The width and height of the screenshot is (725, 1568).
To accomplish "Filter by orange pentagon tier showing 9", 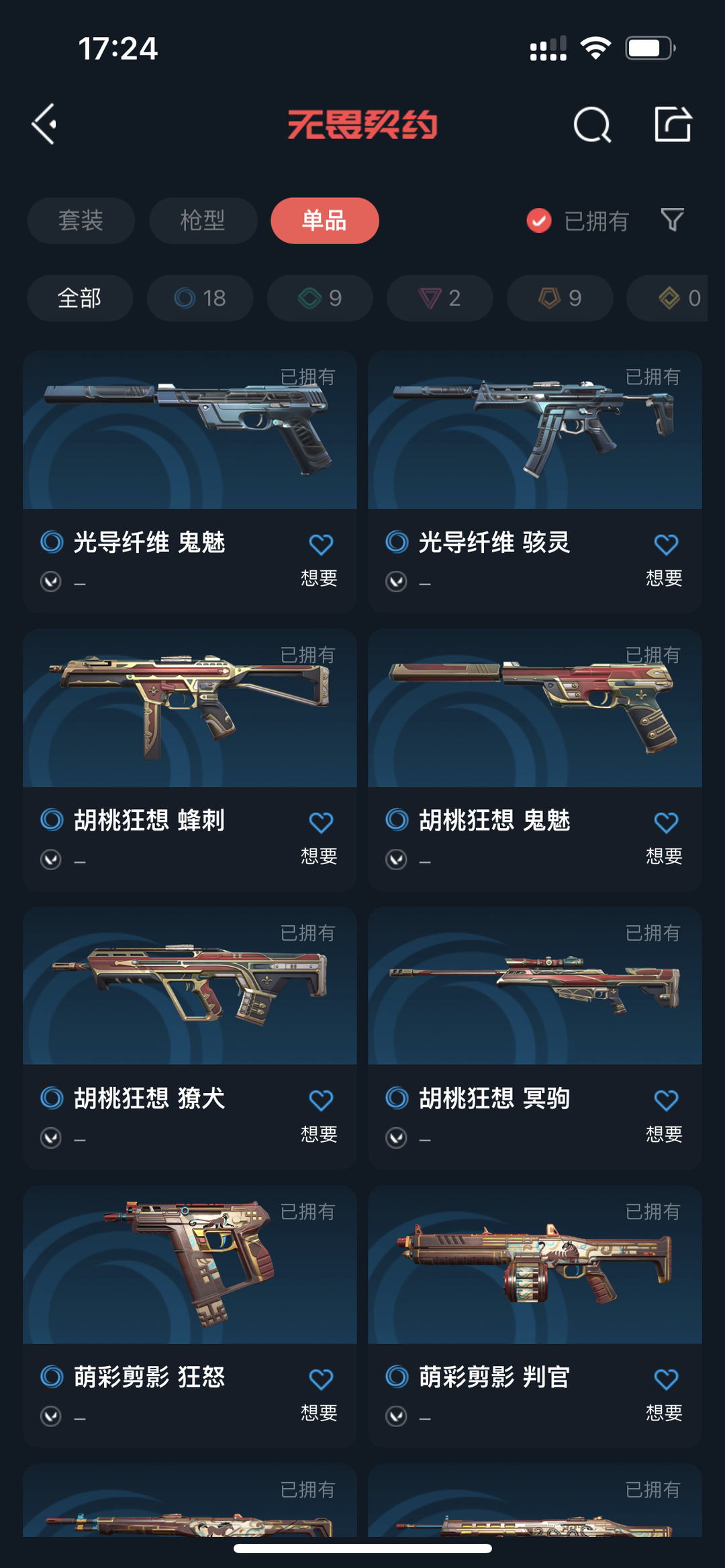I will point(560,298).
